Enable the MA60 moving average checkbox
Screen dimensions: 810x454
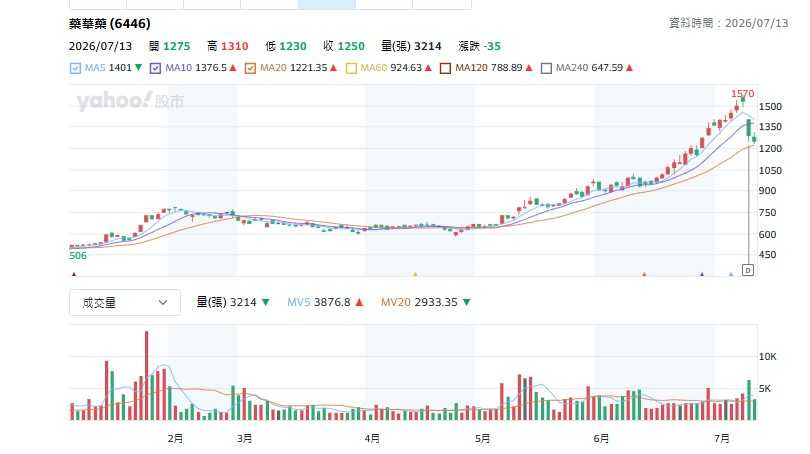point(351,68)
